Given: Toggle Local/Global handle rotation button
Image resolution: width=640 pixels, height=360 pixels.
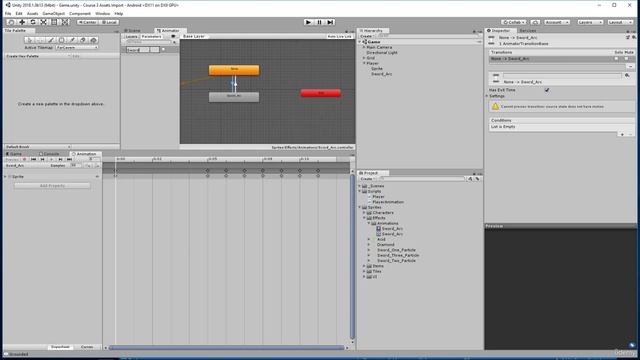Looking at the screenshot, I should point(109,22).
